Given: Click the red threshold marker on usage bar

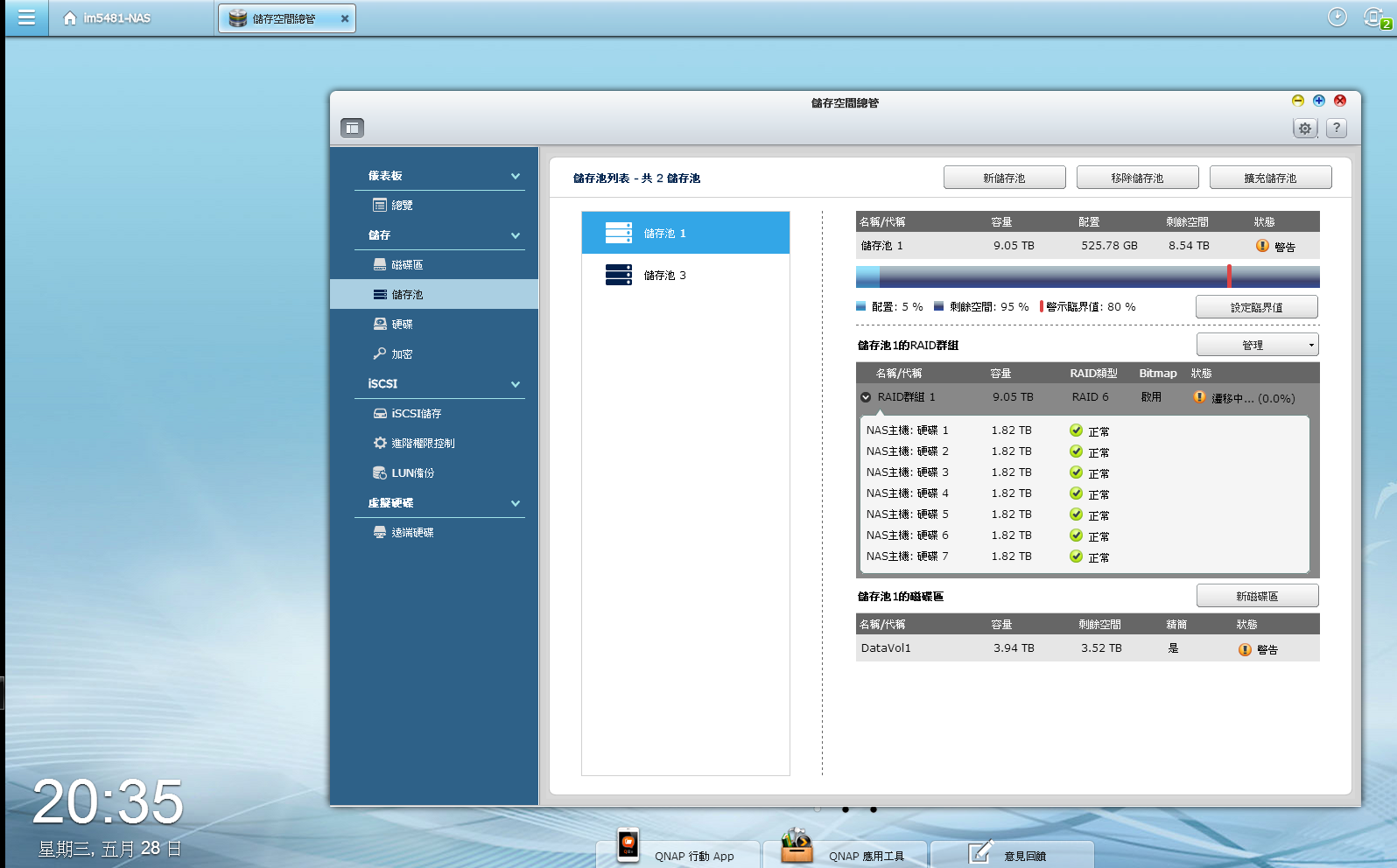Looking at the screenshot, I should coord(1229,276).
